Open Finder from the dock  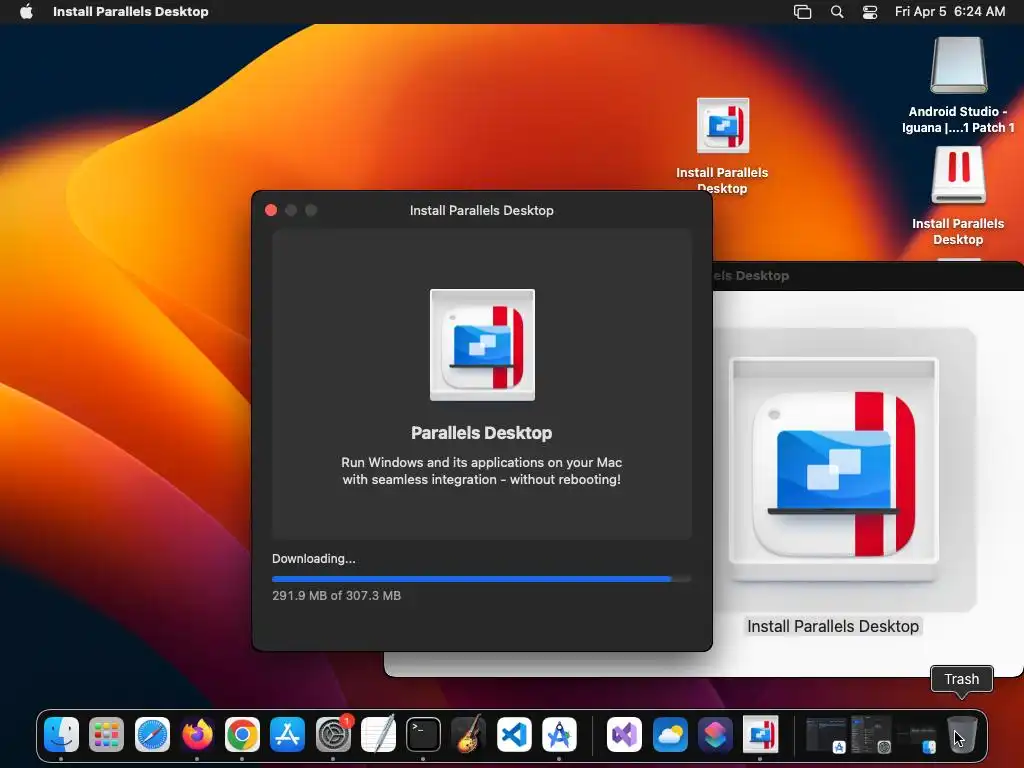(61, 735)
